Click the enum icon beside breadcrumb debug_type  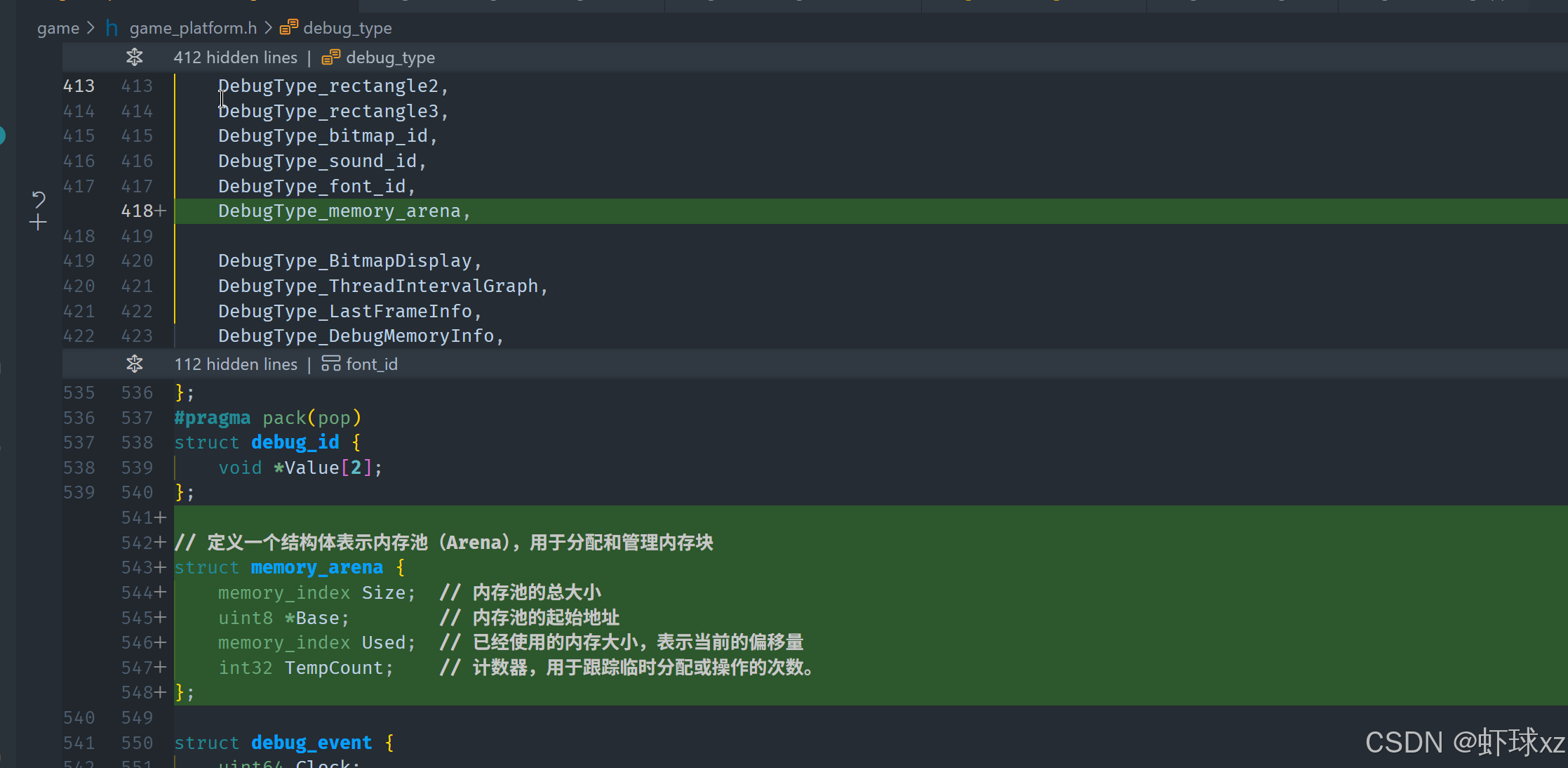pyautogui.click(x=288, y=28)
